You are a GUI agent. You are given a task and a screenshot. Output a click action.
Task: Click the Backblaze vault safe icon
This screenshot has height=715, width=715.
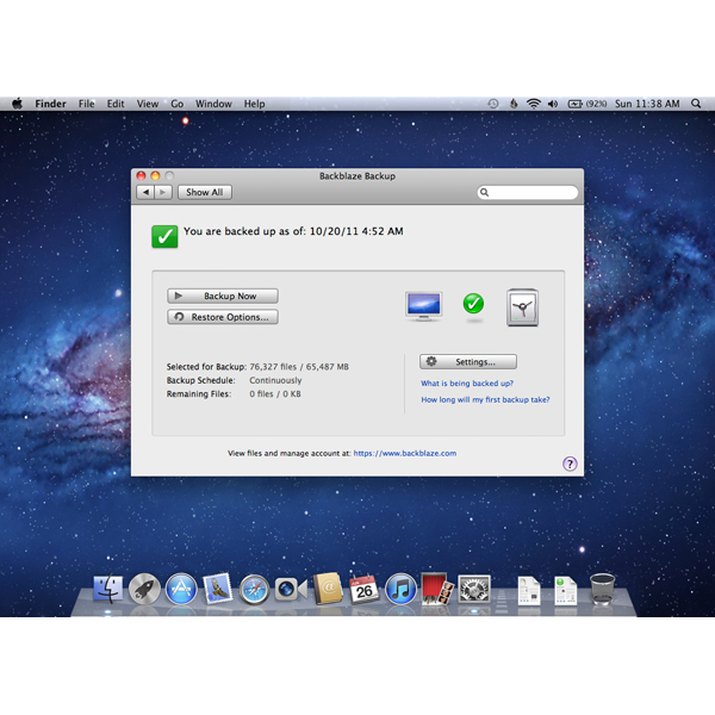(523, 307)
